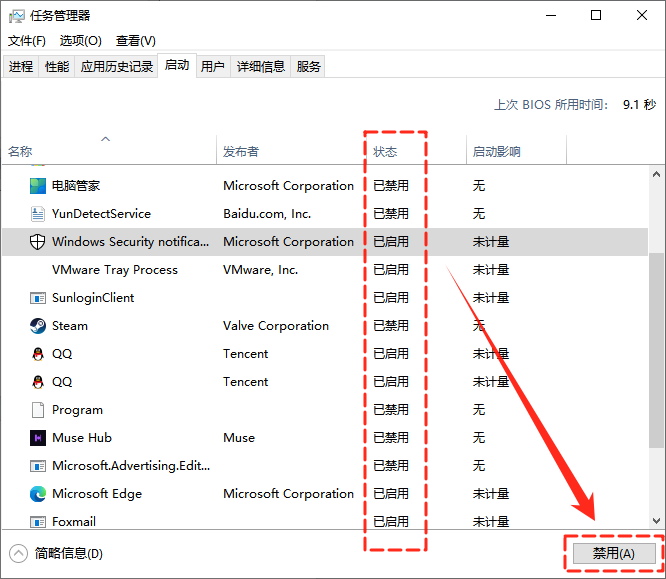666x579 pixels.
Task: Click 已启用 status in VMware Tray Process row
Action: pyautogui.click(x=391, y=270)
